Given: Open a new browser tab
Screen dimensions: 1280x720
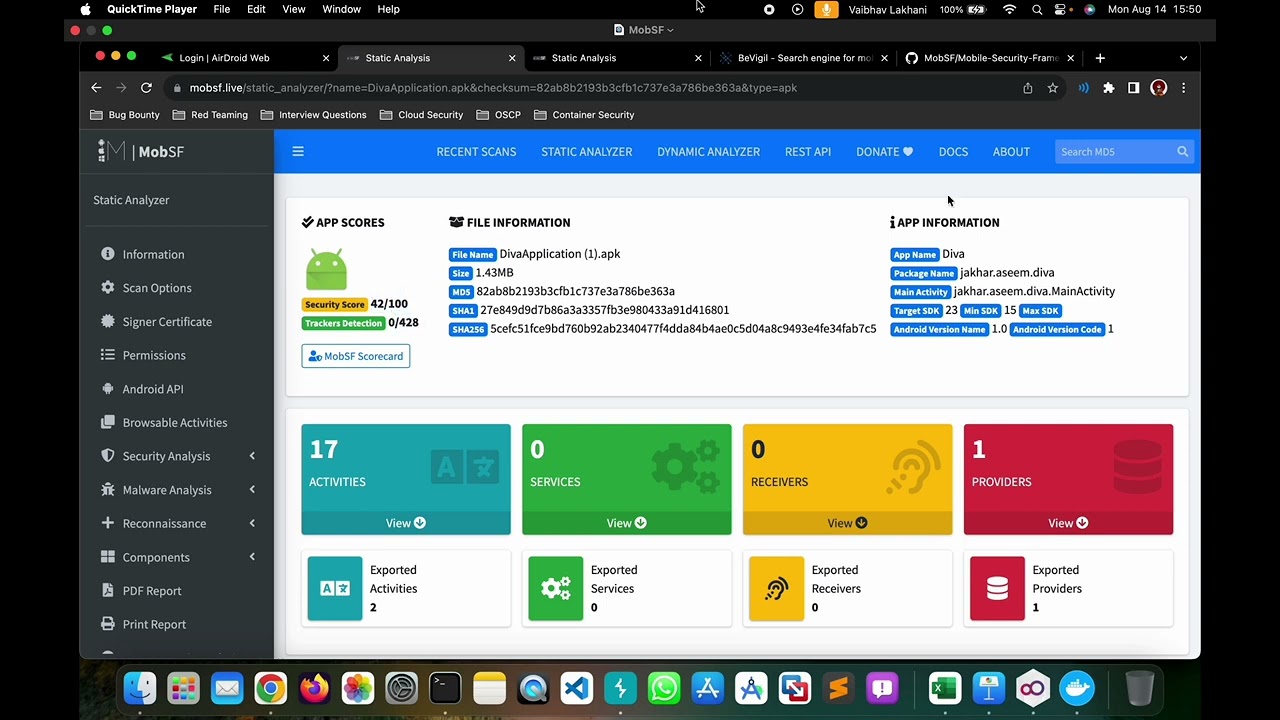Looking at the screenshot, I should tap(1100, 58).
